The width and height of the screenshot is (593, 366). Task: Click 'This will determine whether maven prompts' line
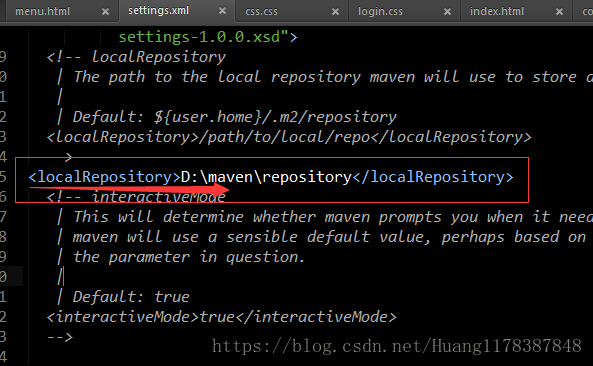[324, 217]
